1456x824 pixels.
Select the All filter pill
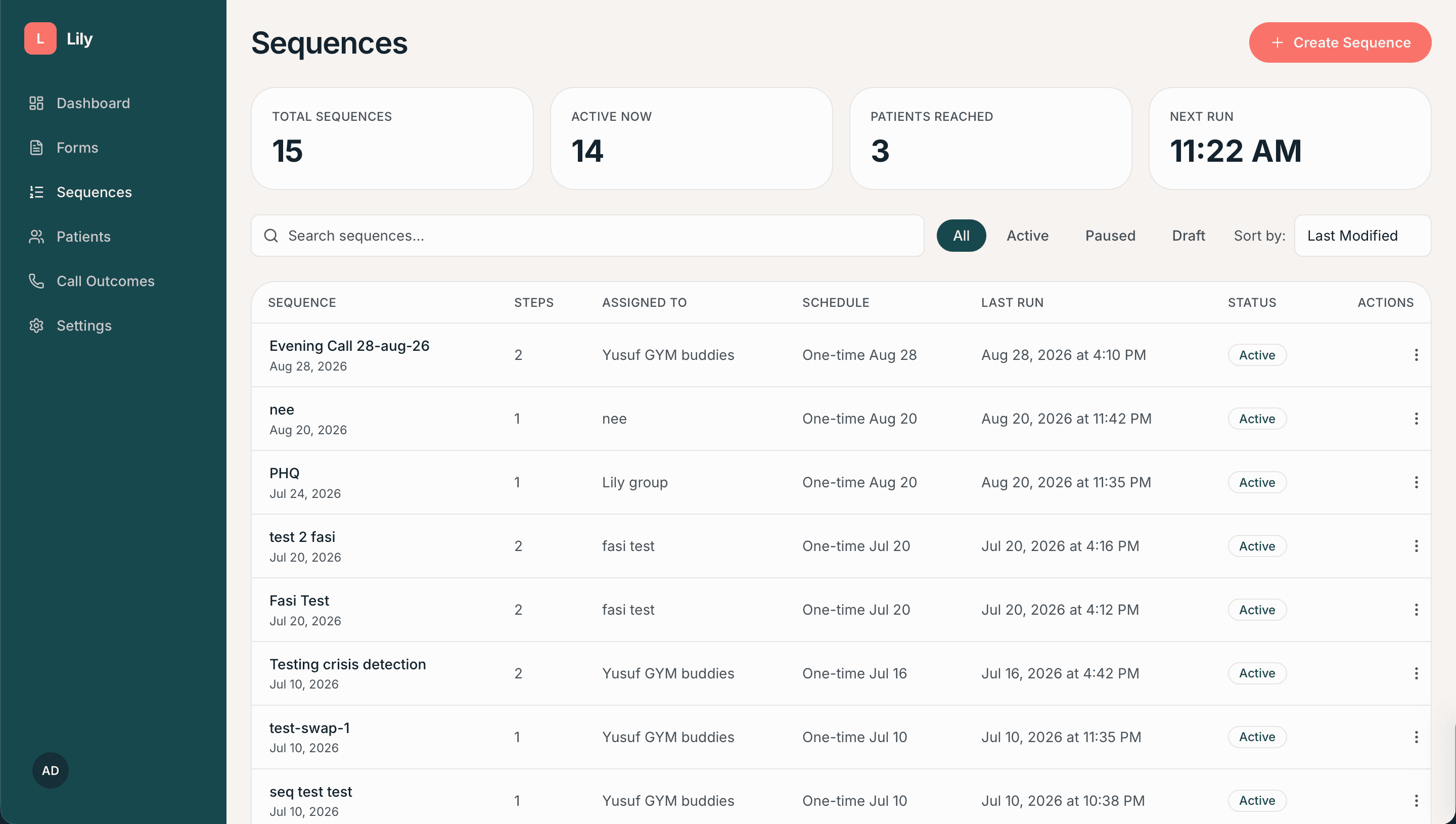pos(961,236)
